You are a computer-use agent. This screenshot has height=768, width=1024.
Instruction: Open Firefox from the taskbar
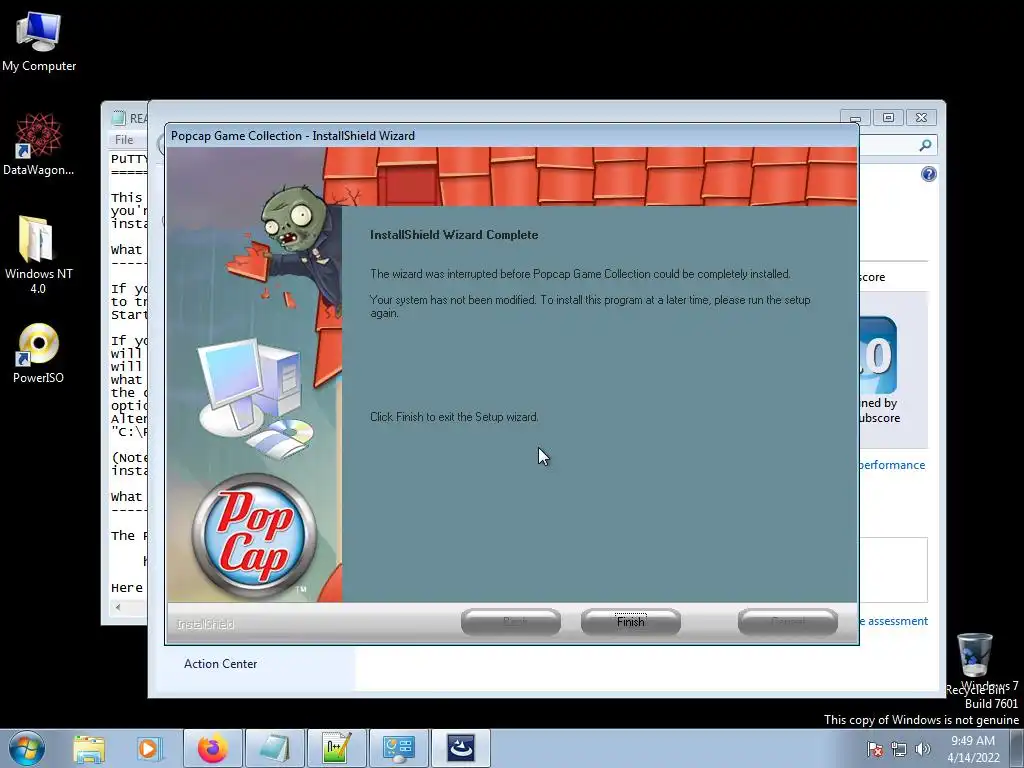coord(213,748)
